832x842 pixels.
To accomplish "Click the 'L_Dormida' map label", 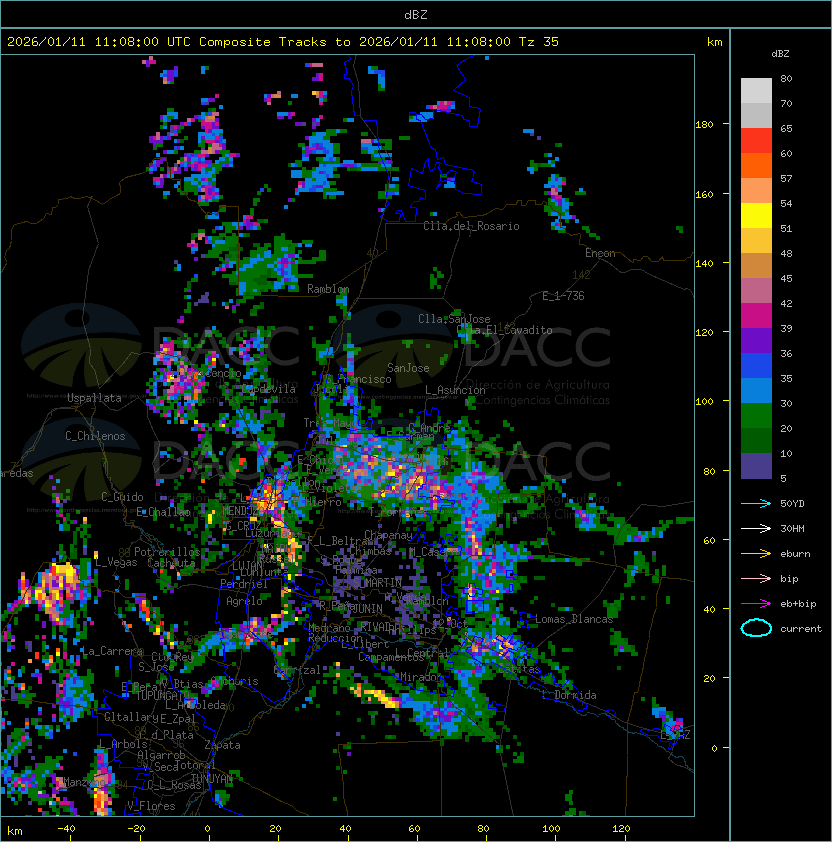I will tap(569, 695).
